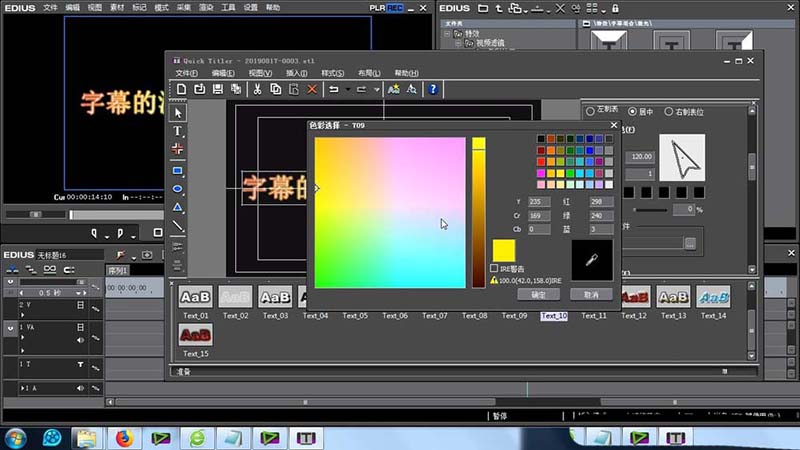Enable the IRE warning checkbox
Viewport: 800px width, 450px height.
pos(494,268)
